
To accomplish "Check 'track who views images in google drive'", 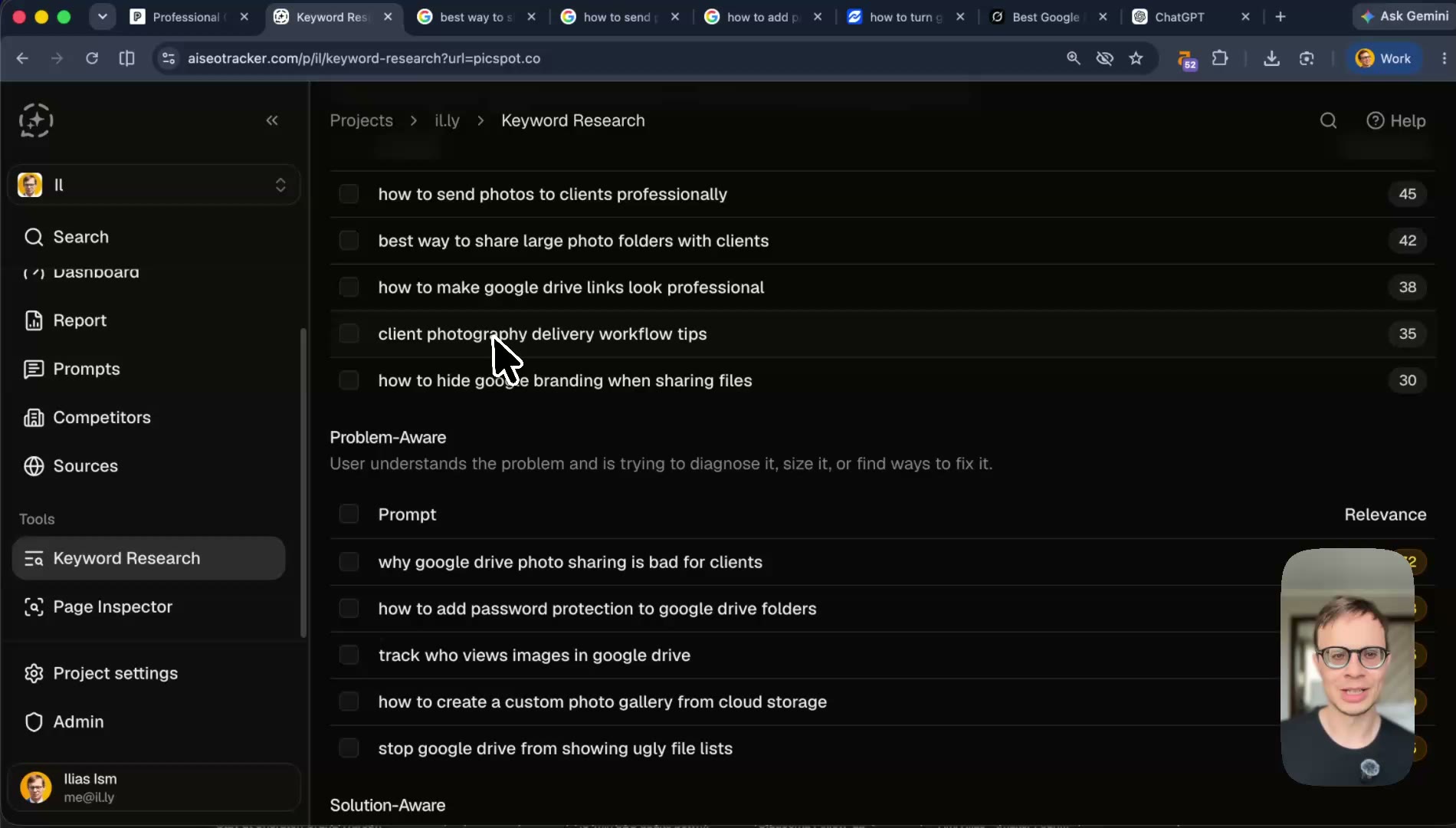I will [x=349, y=655].
